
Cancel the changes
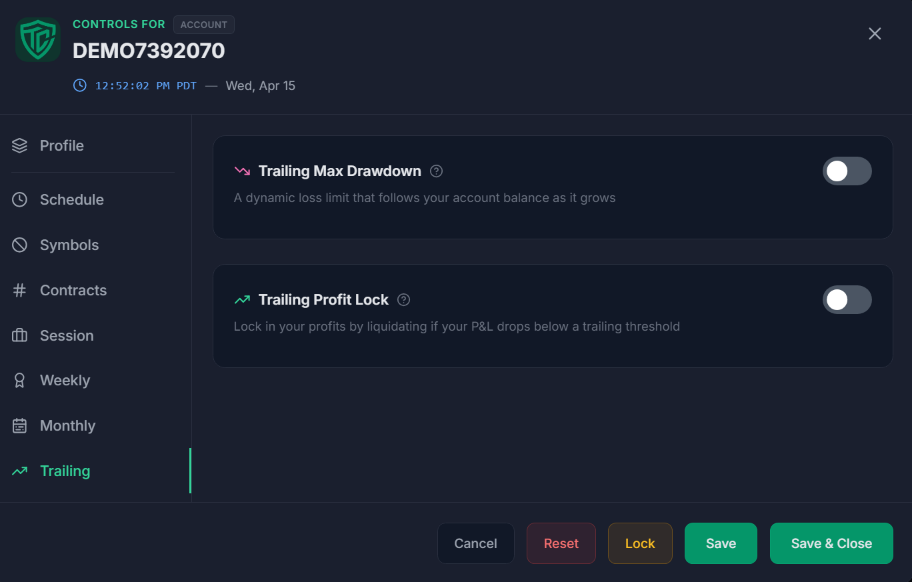pos(475,543)
